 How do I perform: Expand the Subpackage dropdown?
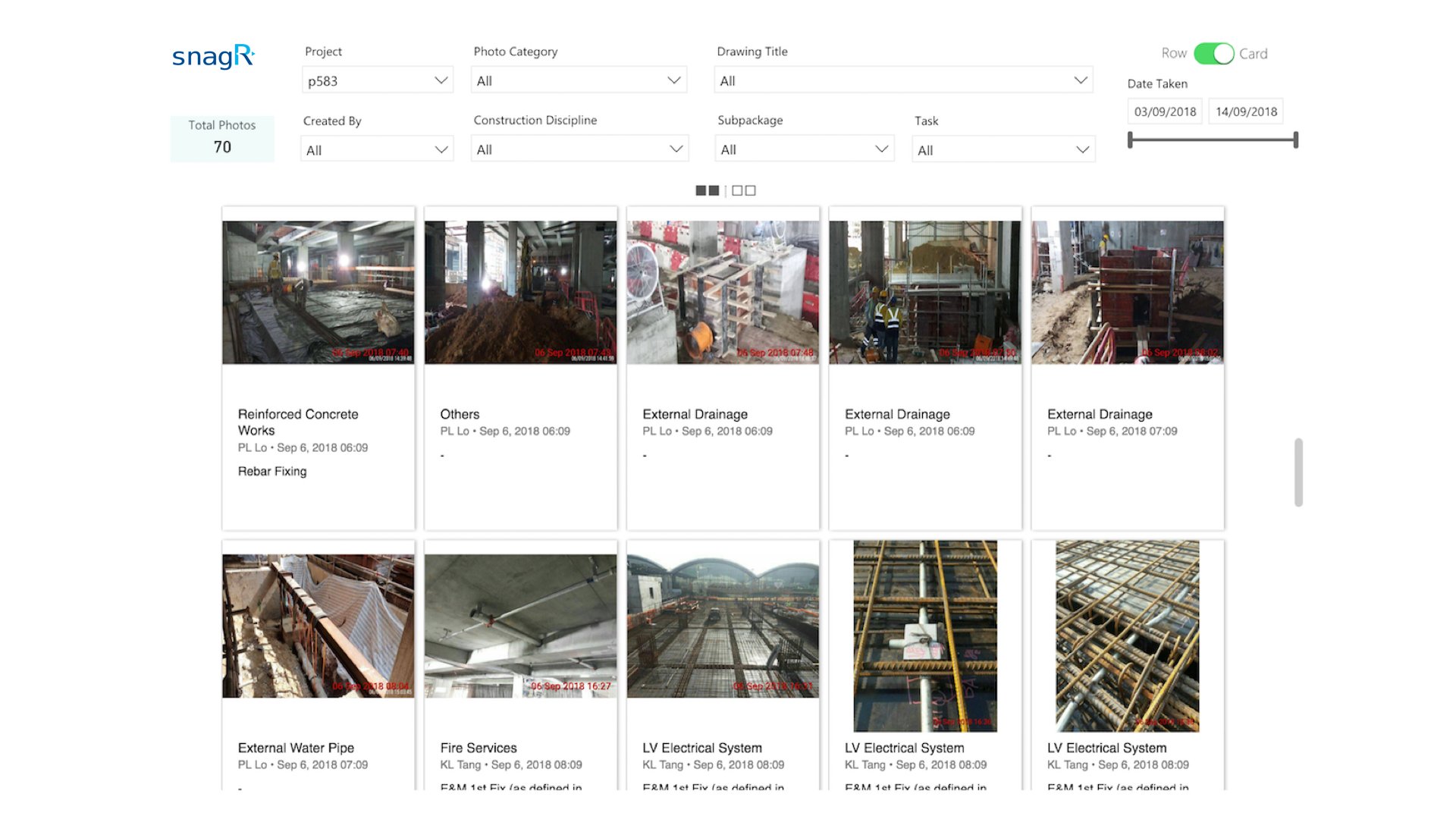tap(805, 149)
